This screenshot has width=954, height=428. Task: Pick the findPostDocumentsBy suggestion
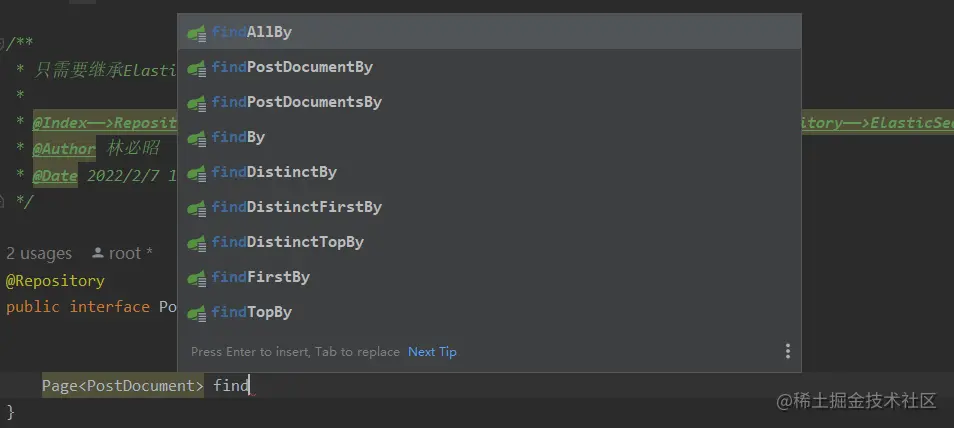click(x=489, y=102)
